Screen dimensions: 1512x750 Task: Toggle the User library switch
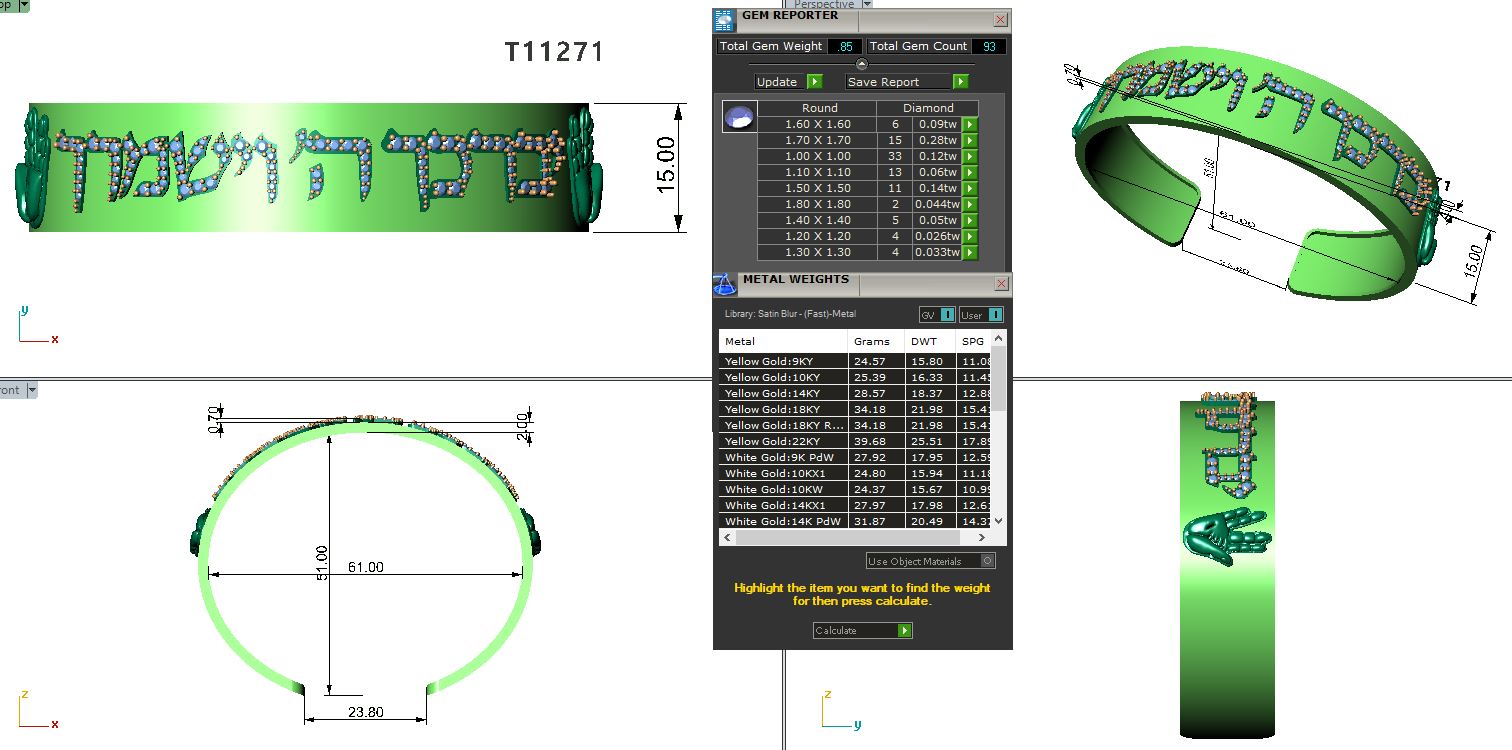[995, 315]
